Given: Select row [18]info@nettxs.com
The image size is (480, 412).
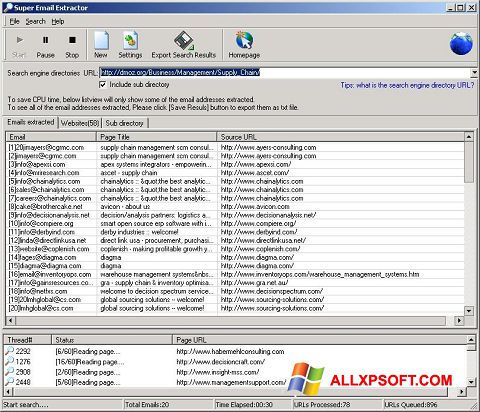Looking at the screenshot, I should [235, 291].
